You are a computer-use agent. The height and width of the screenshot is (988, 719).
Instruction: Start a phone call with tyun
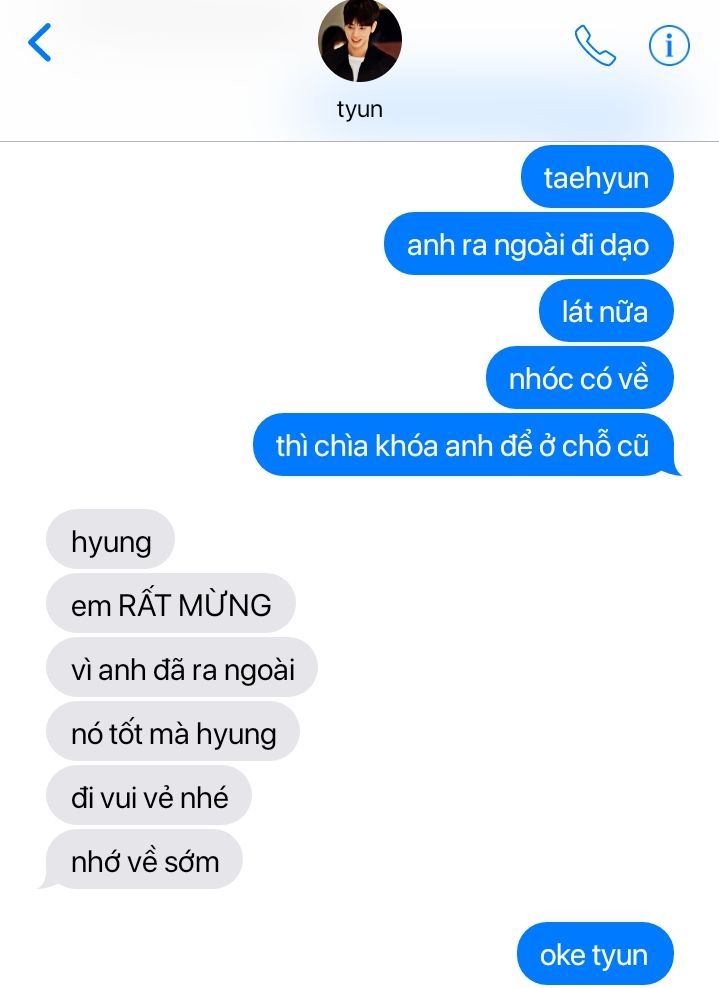595,45
